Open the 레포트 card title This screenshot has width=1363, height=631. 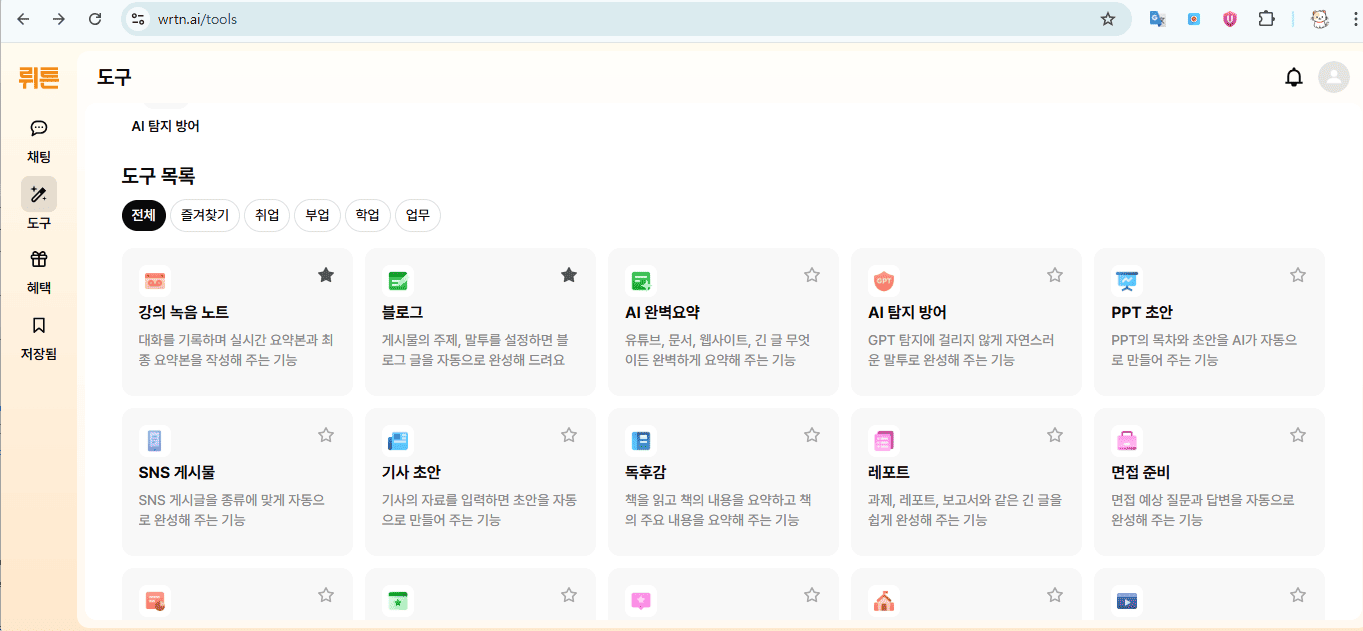pyautogui.click(x=889, y=472)
